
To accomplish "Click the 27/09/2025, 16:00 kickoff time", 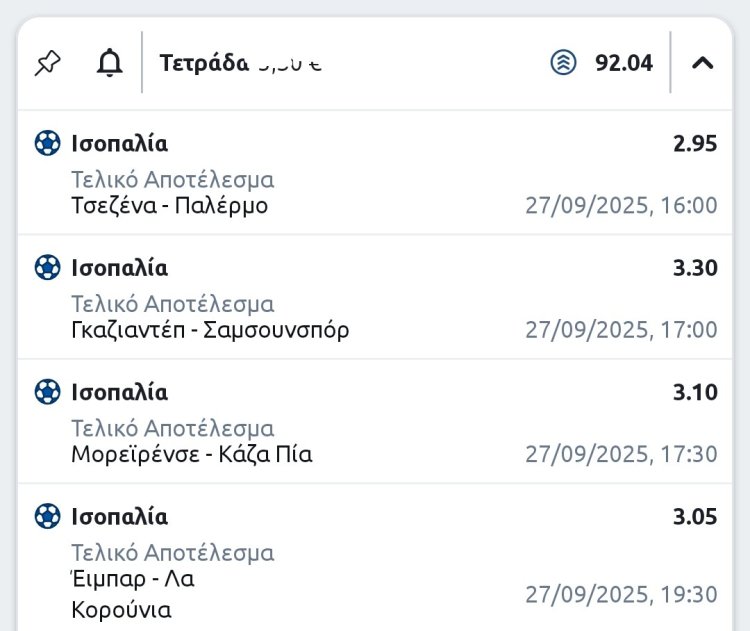I will tap(621, 206).
